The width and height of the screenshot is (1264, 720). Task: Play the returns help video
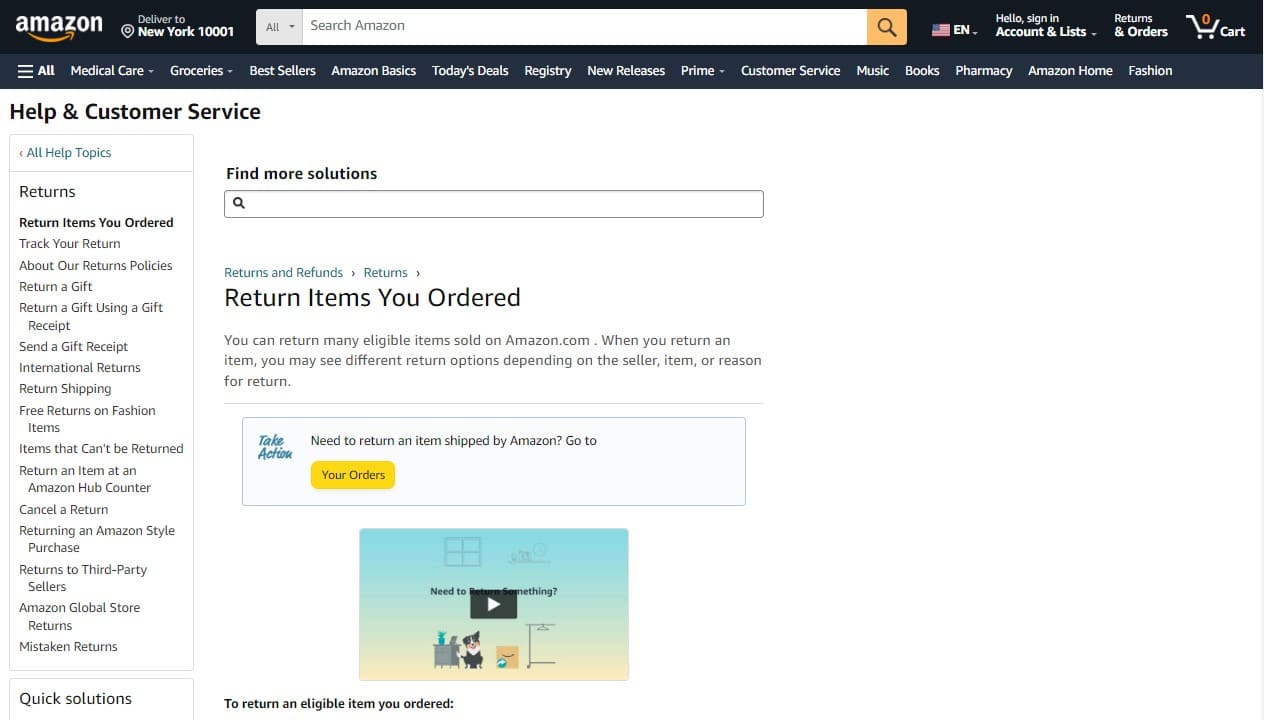coord(493,603)
